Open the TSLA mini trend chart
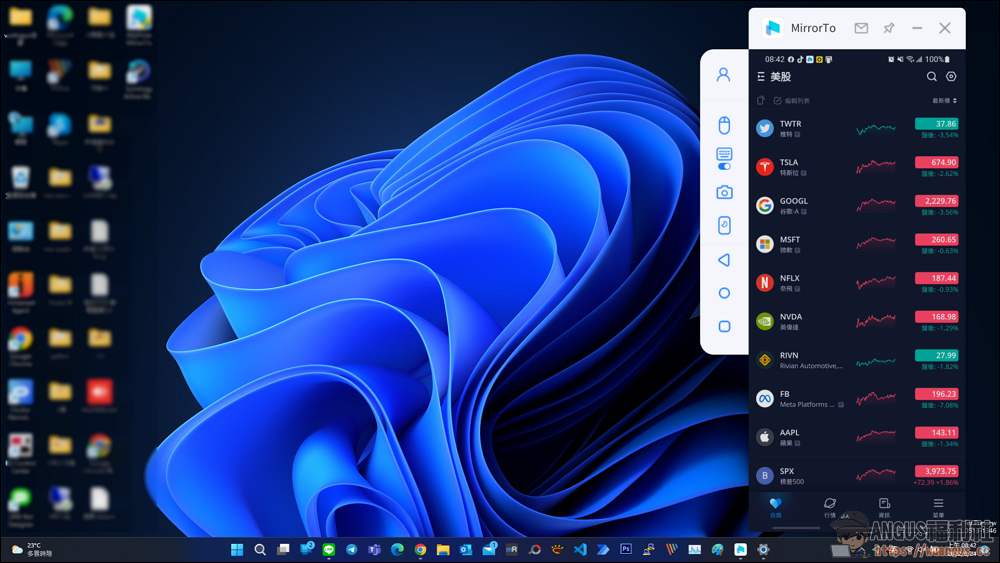 click(876, 166)
